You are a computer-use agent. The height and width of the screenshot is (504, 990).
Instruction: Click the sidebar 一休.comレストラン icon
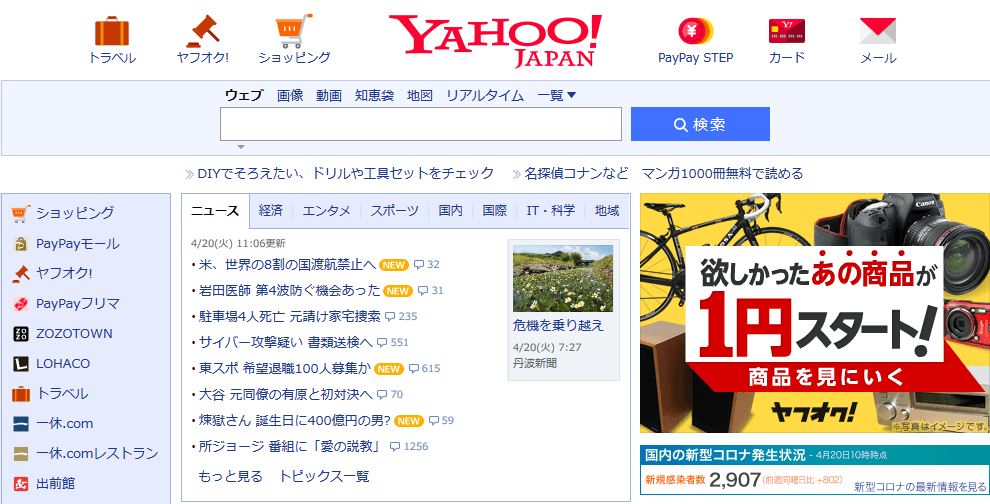[x=21, y=453]
